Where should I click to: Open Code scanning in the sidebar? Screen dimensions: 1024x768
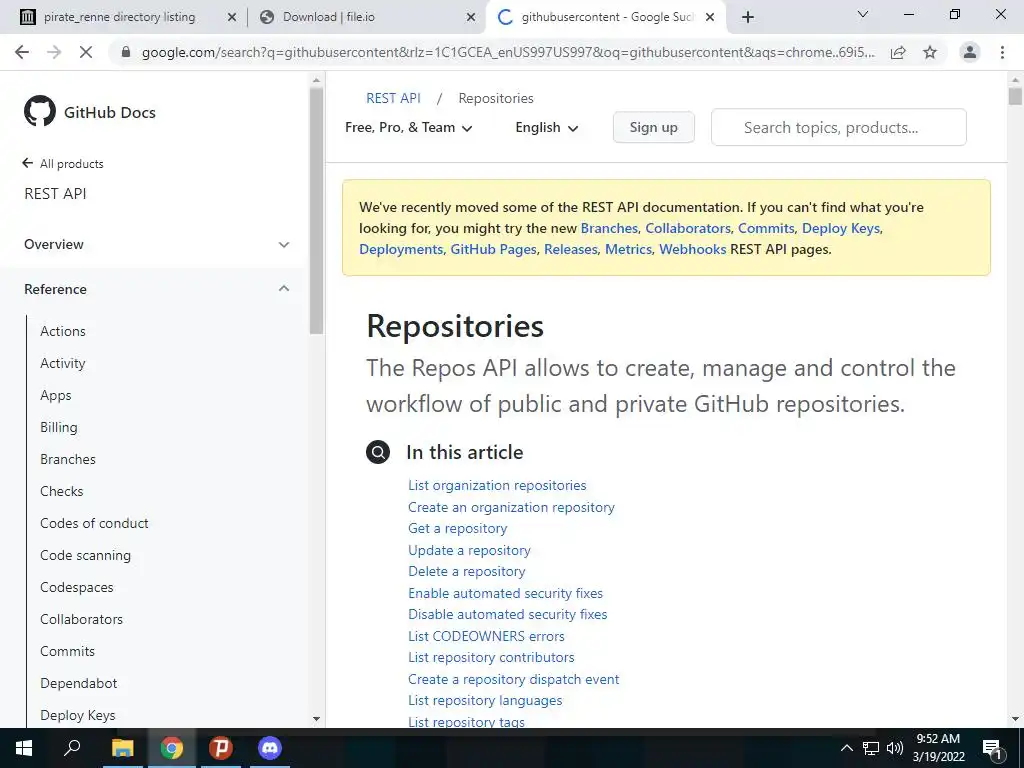click(86, 555)
